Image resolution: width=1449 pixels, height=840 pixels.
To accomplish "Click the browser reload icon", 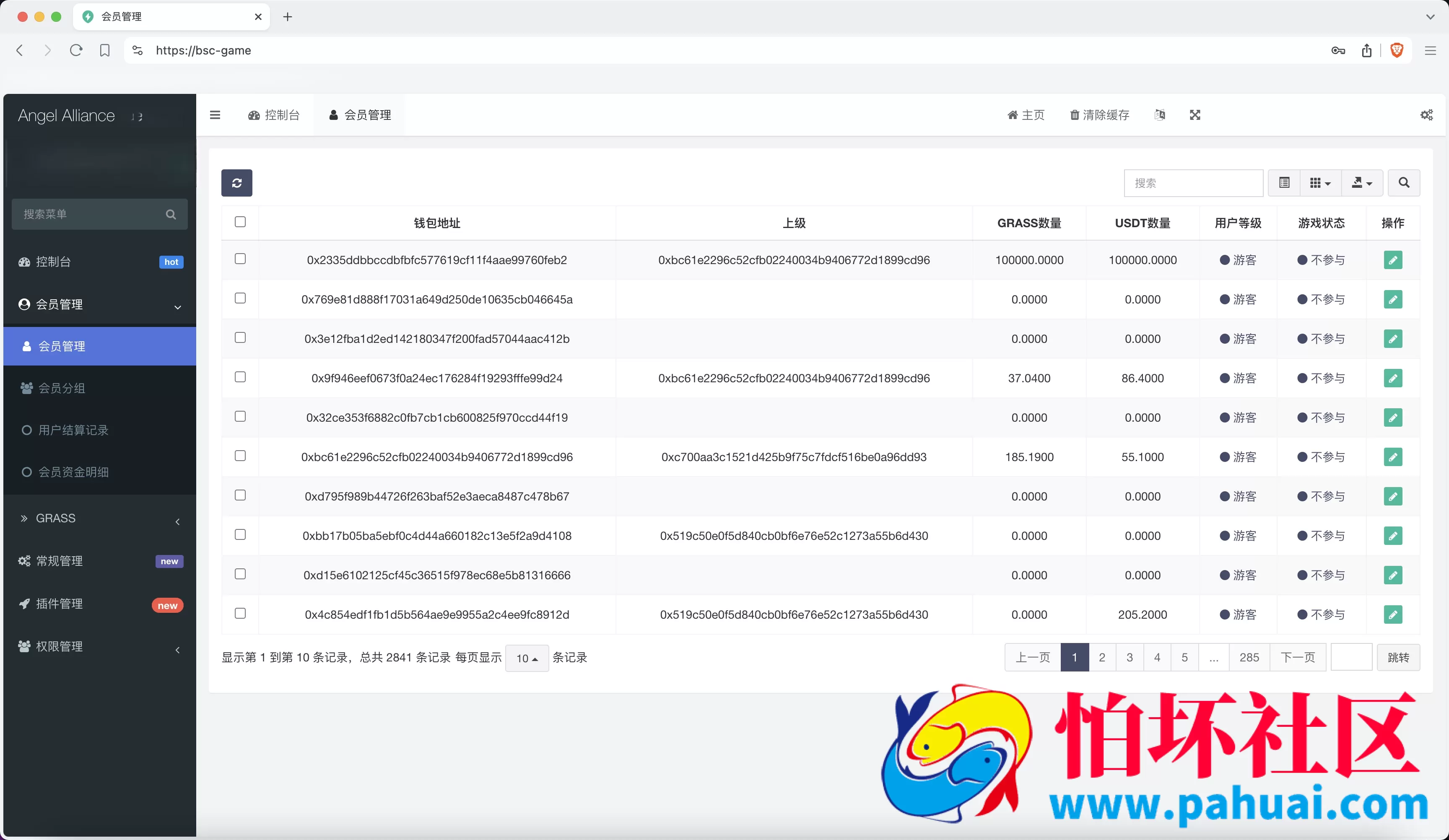I will (x=76, y=50).
